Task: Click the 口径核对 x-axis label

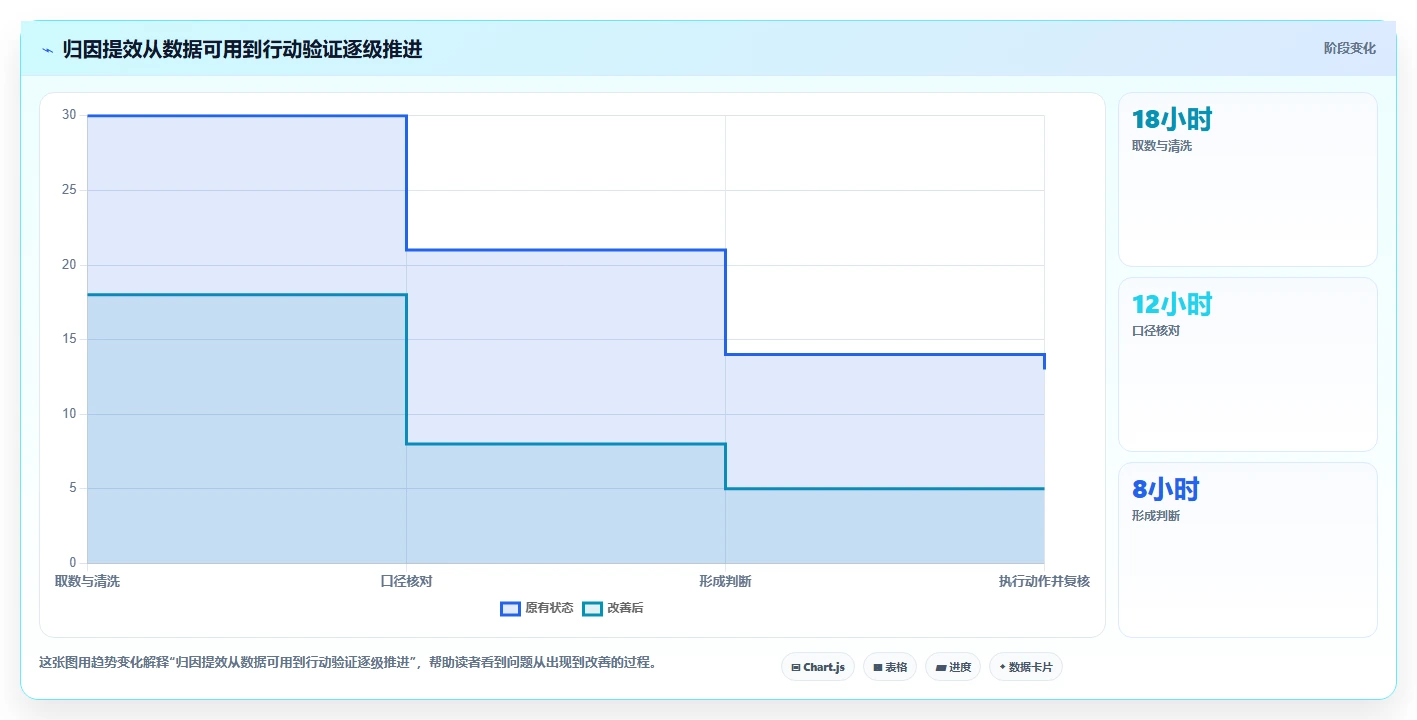Action: point(406,581)
